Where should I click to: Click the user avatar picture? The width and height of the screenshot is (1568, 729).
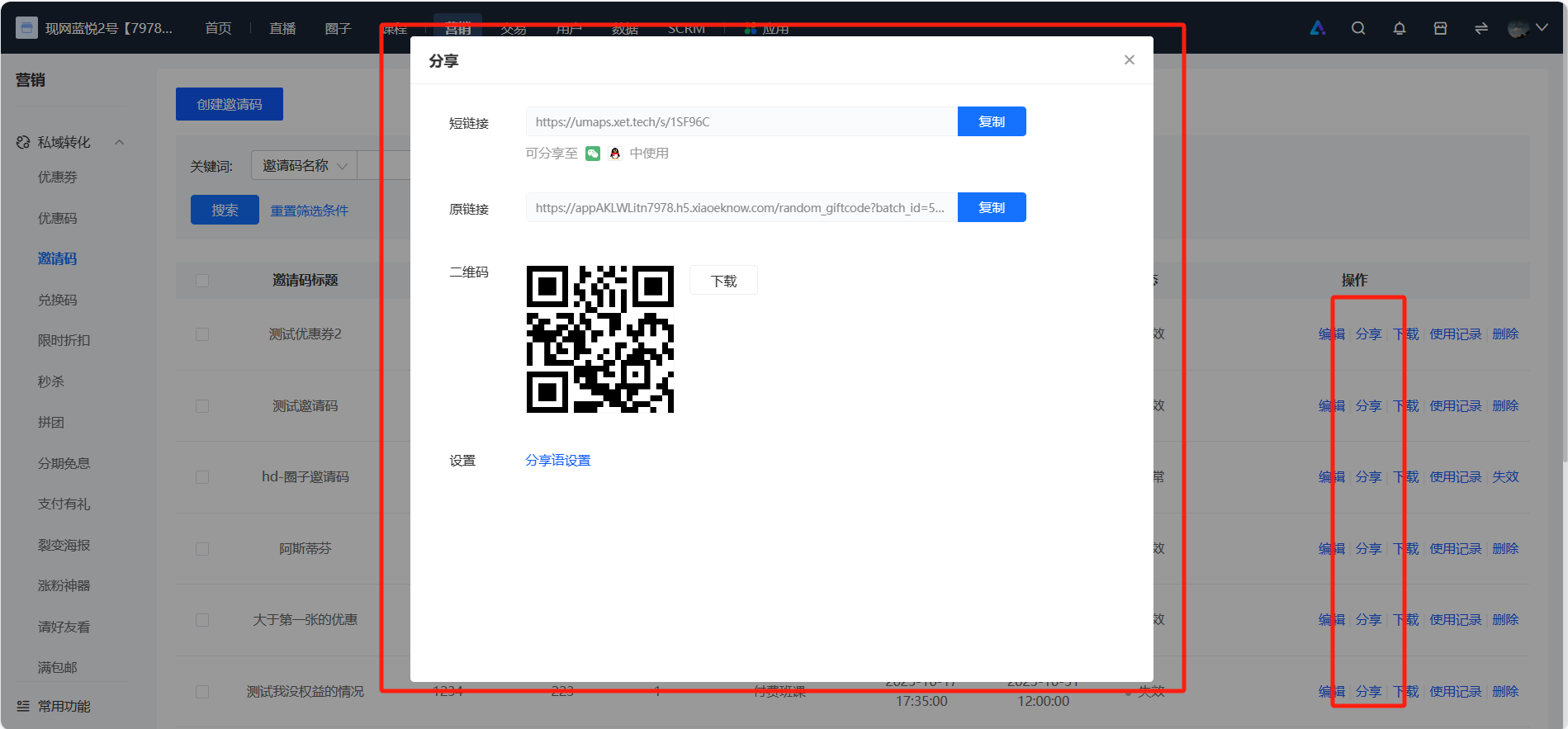1518,29
